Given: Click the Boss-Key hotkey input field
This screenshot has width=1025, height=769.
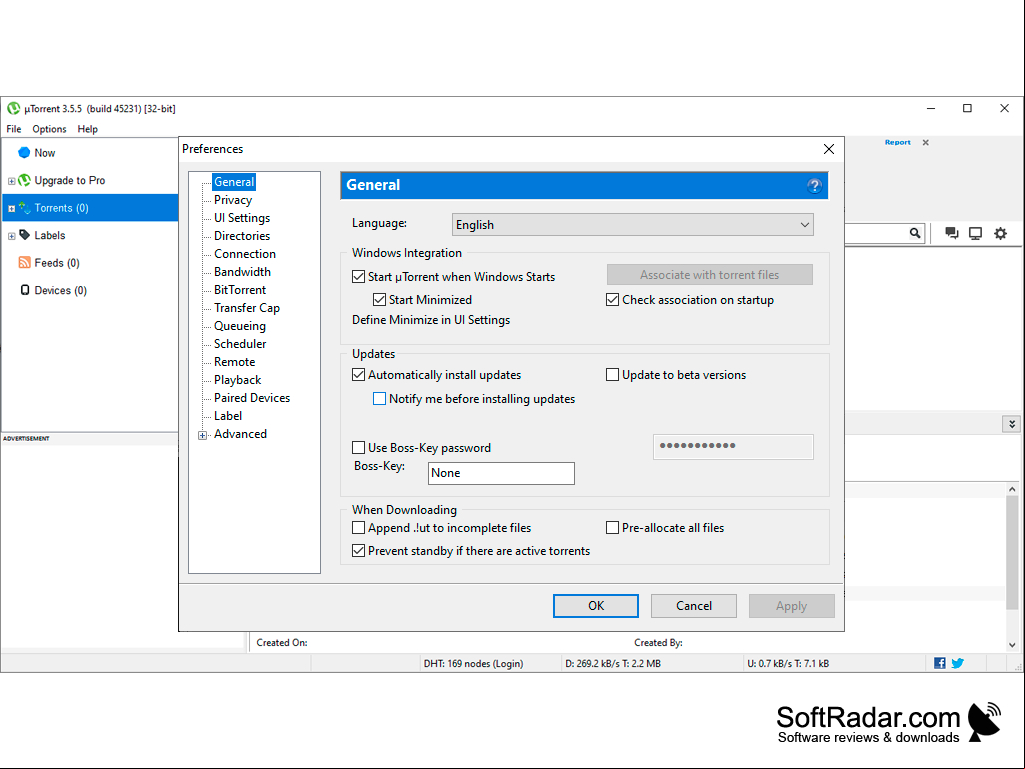Looking at the screenshot, I should [501, 473].
